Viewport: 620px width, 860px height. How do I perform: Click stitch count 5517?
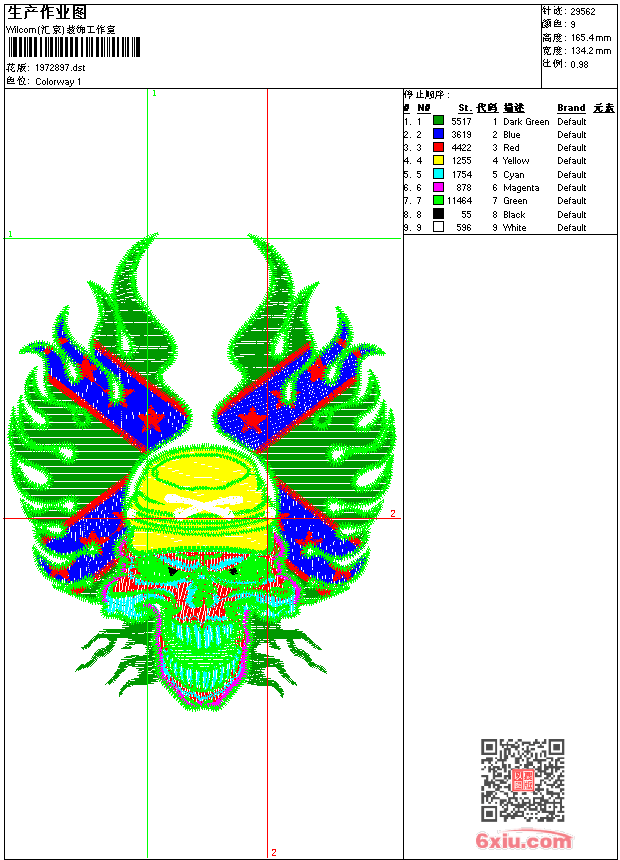[461, 122]
